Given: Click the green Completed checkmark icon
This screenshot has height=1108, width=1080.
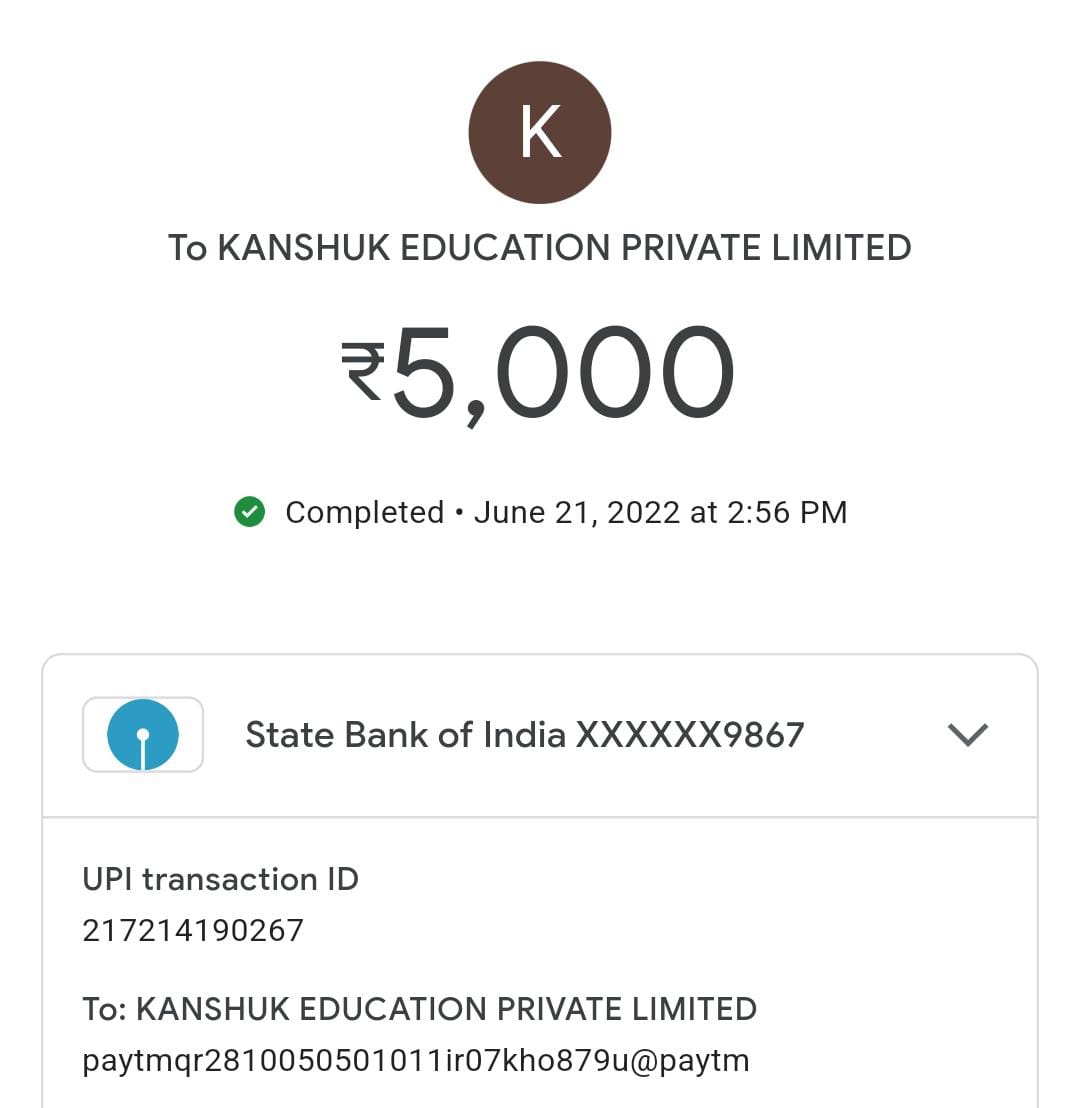Looking at the screenshot, I should tap(249, 512).
